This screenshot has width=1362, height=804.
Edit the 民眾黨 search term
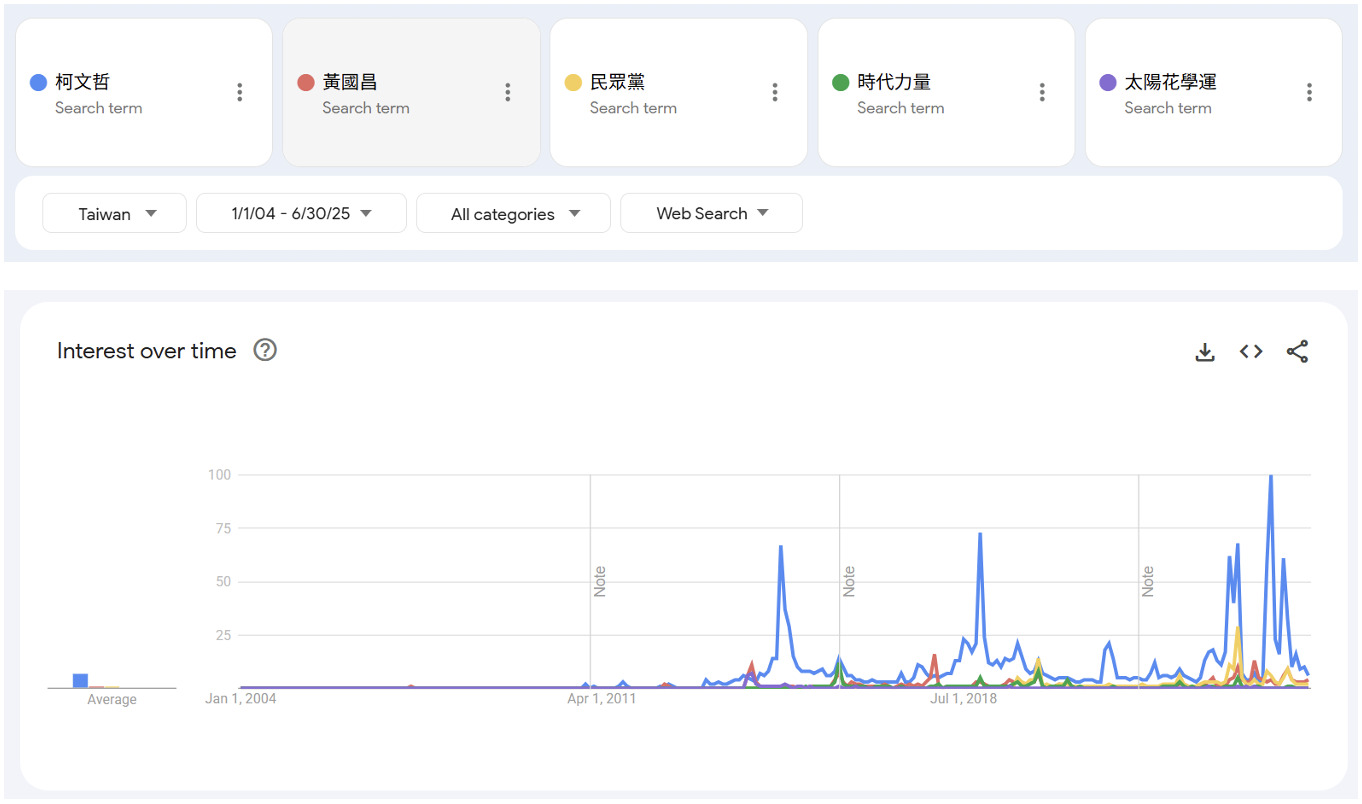tap(617, 82)
